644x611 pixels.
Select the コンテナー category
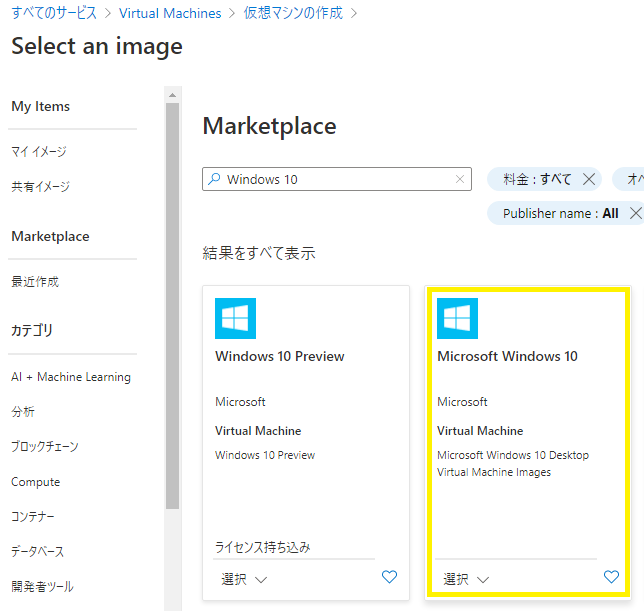[x=32, y=516]
